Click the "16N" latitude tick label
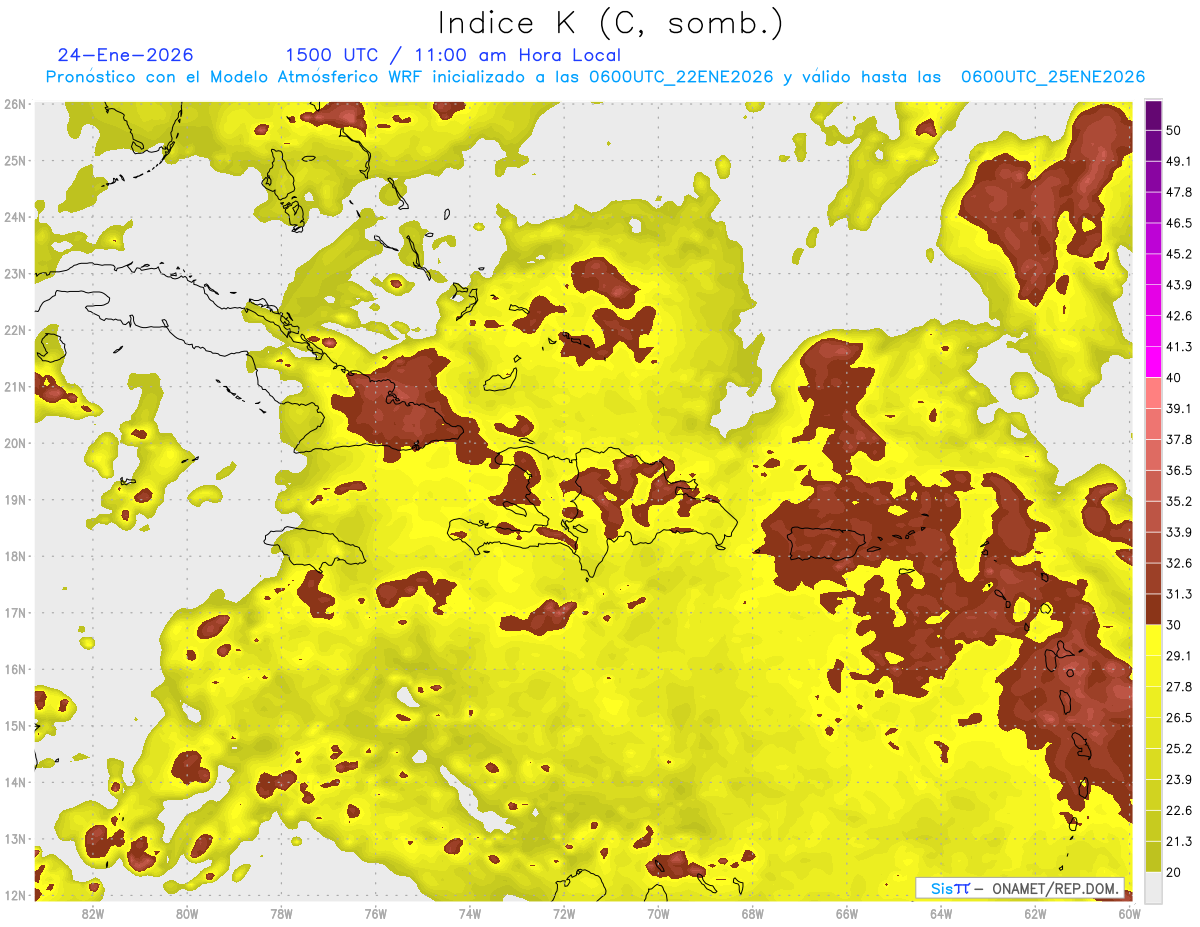Screen dimensions: 1200x927 [x=14, y=669]
